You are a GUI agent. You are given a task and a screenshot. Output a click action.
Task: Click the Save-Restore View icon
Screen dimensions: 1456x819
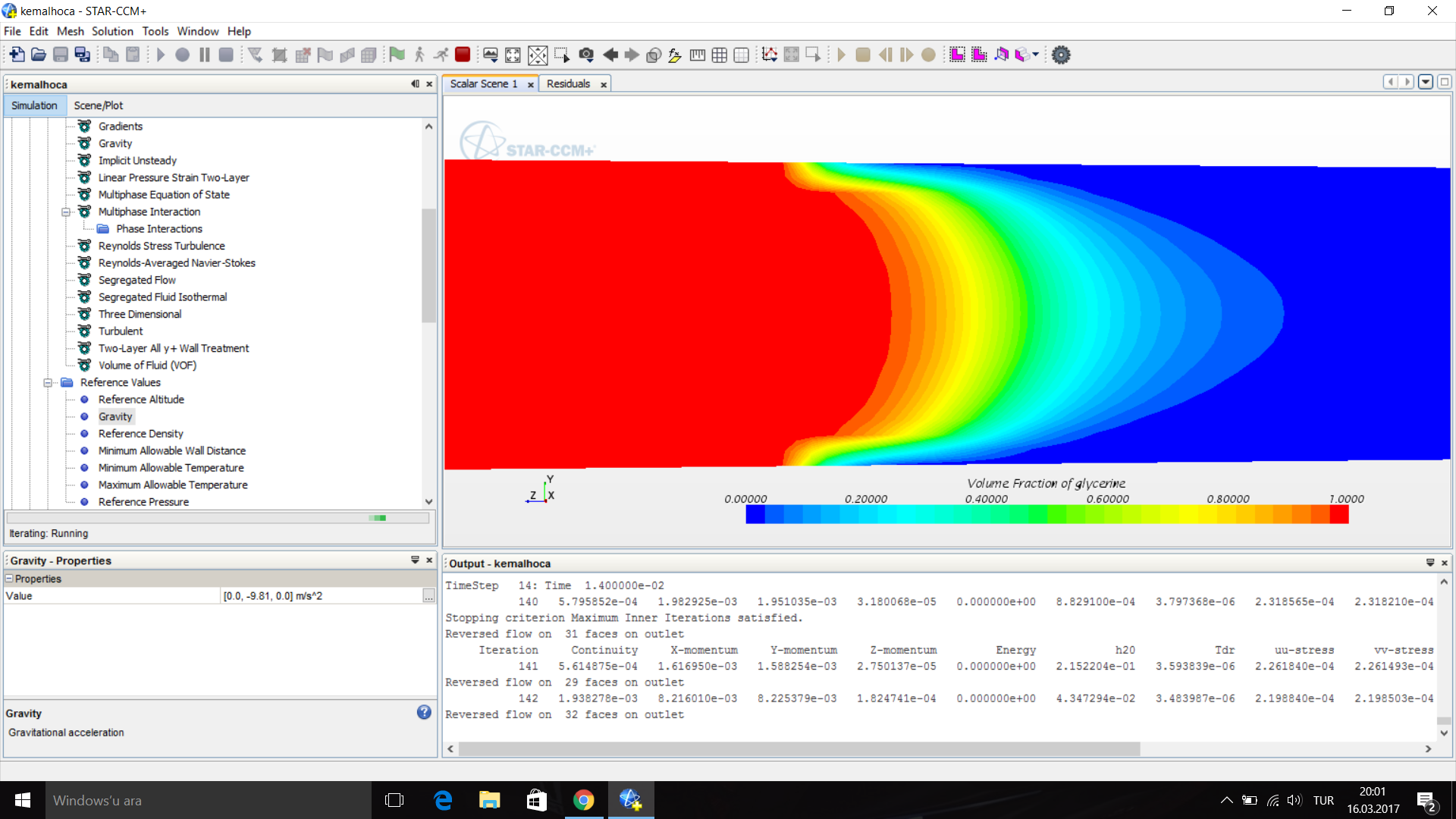(491, 55)
